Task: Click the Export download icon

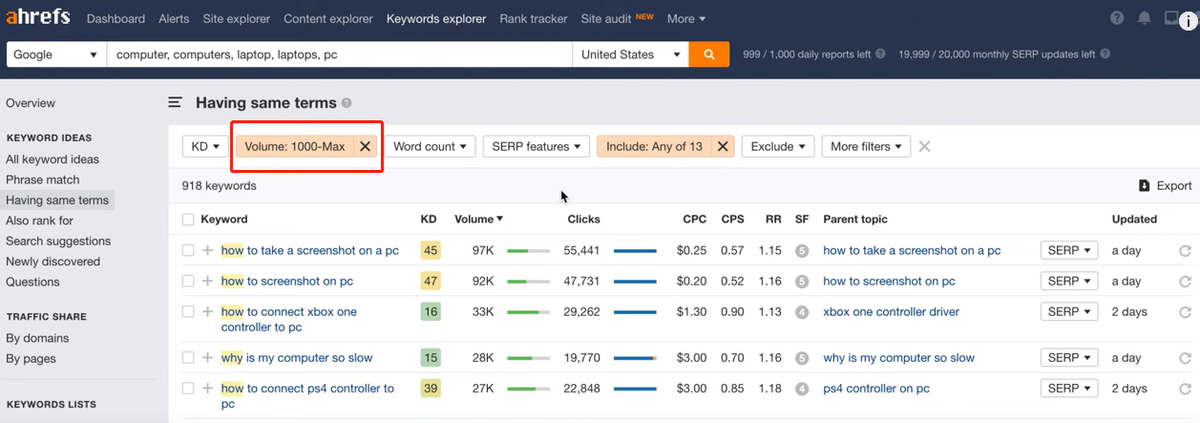Action: pyautogui.click(x=1144, y=185)
